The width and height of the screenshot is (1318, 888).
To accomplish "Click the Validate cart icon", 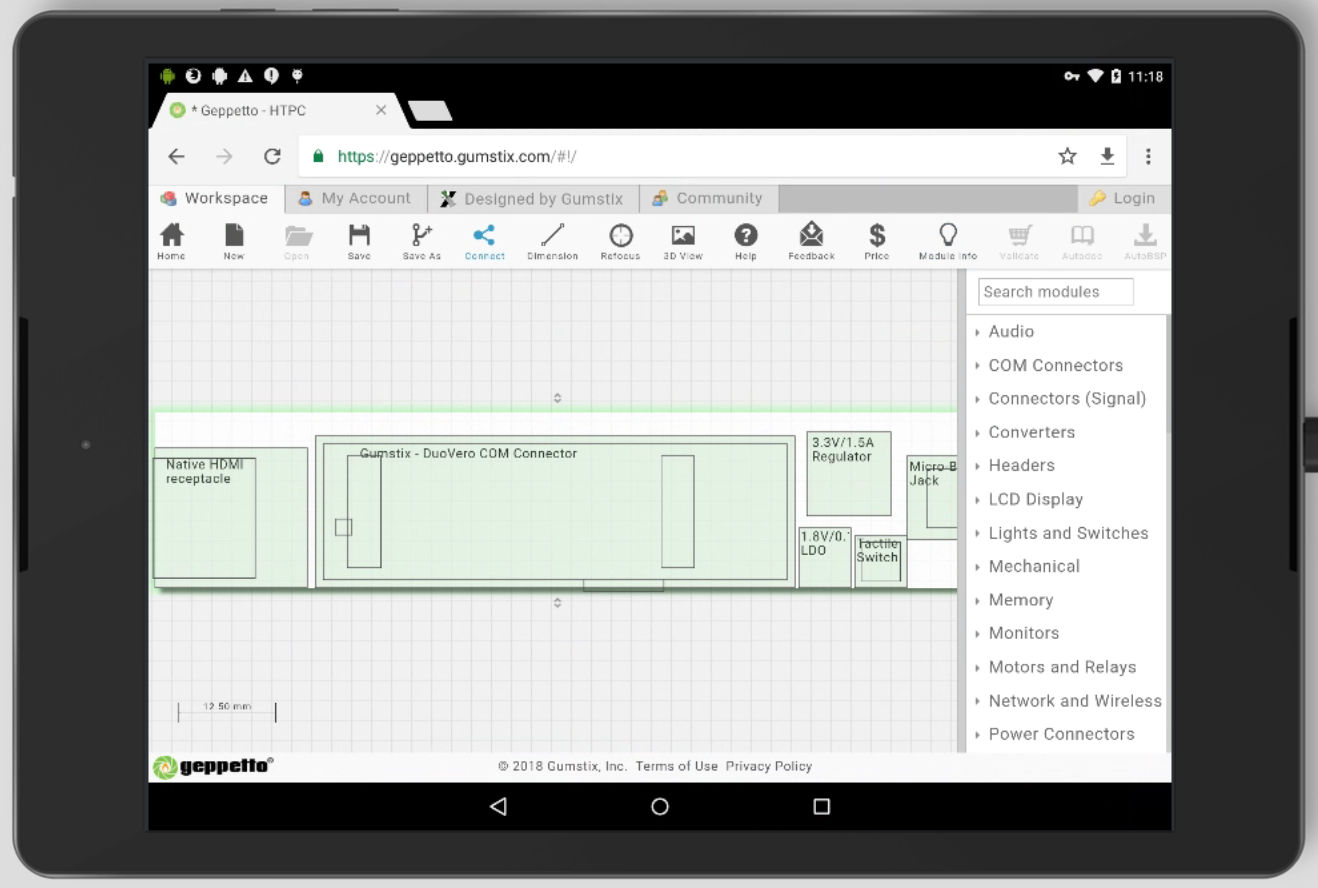I will click(1019, 241).
